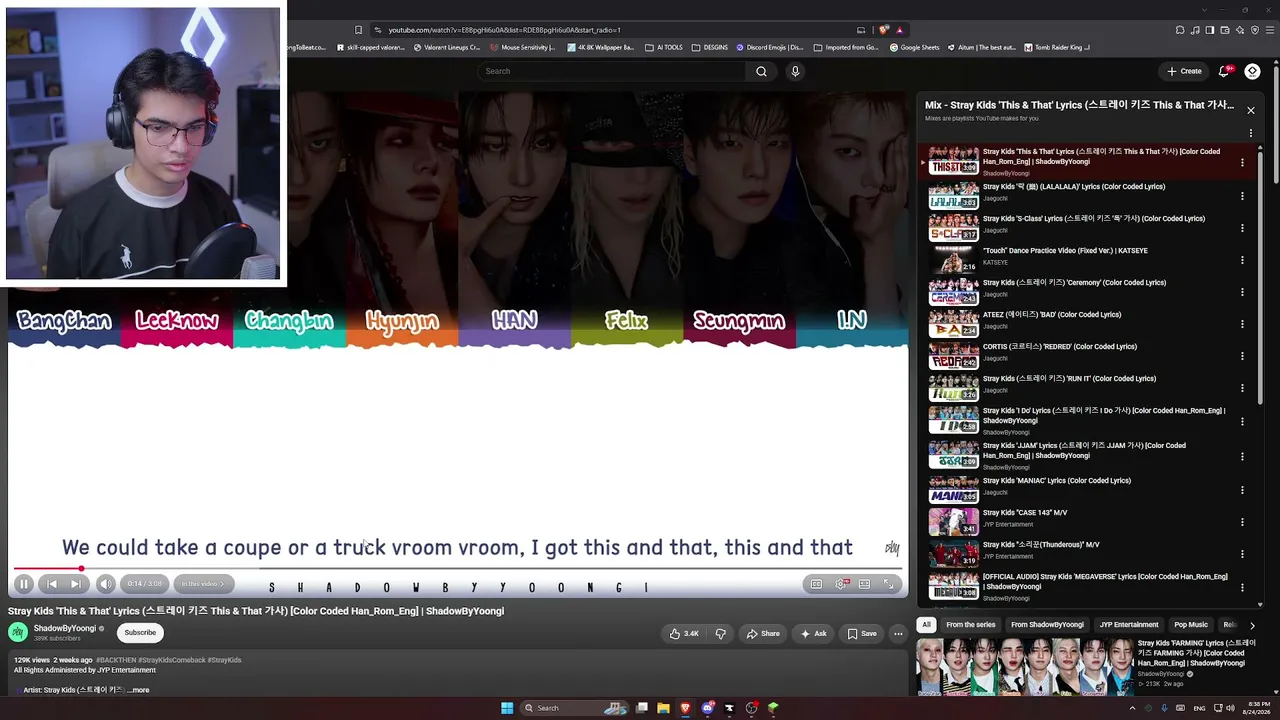Screen dimensions: 1280x720
Task: Open Brave Rewards triangle icon
Action: [899, 30]
